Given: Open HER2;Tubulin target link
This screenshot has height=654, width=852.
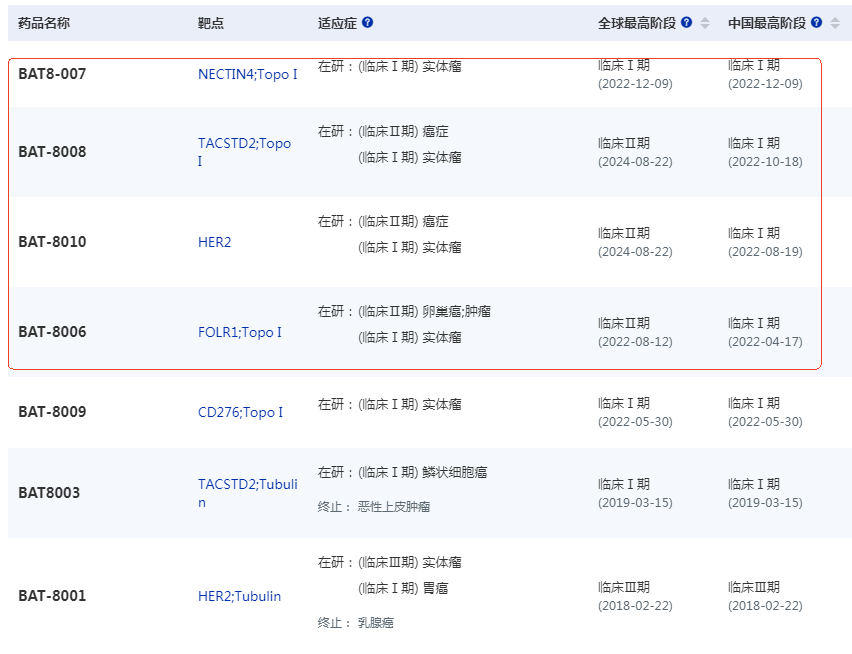Looking at the screenshot, I should tap(240, 596).
